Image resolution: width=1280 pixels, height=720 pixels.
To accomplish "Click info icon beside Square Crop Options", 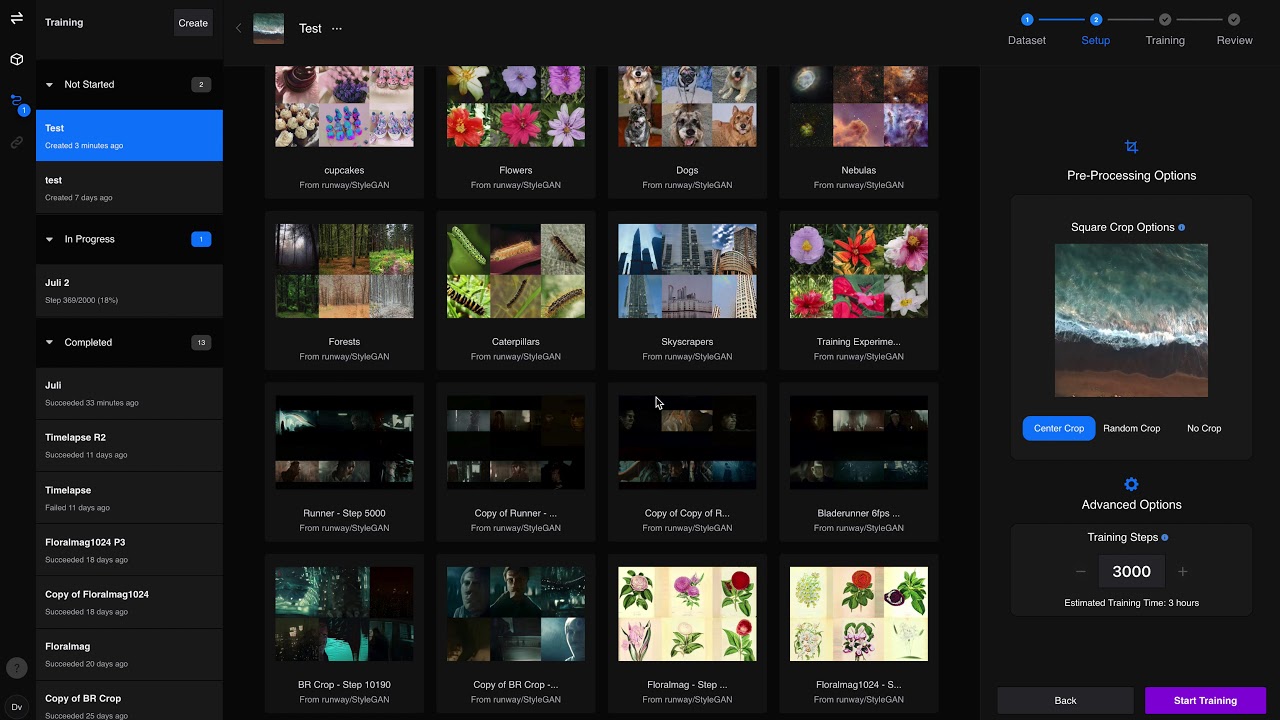I will (1181, 228).
